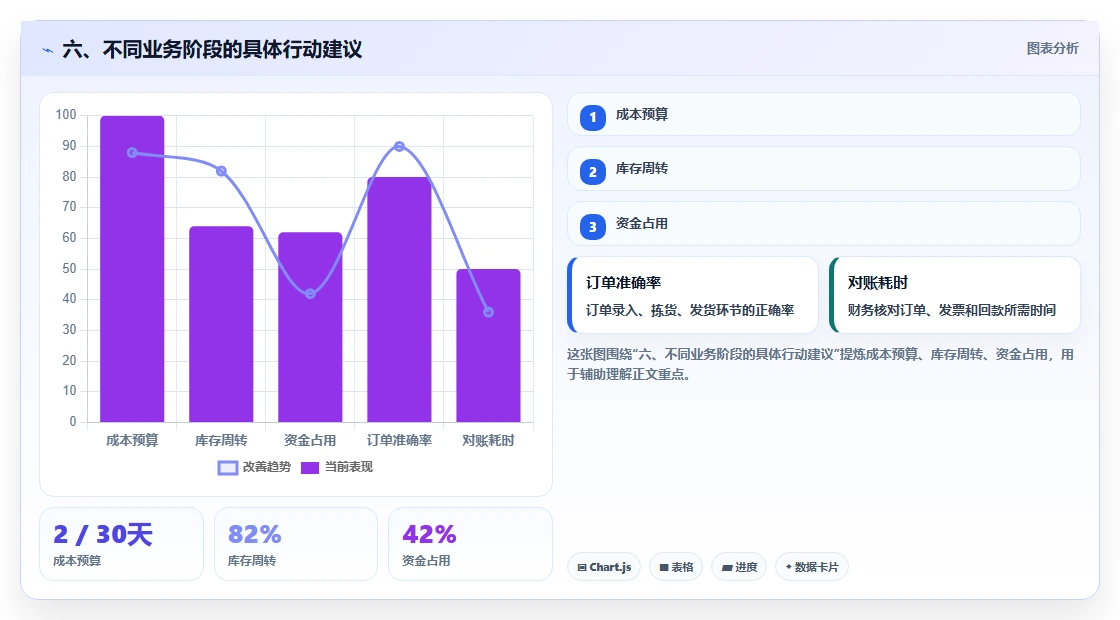Viewport: 1120px width, 620px height.
Task: Click the x-axis label 资金占用
Action: (x=310, y=441)
